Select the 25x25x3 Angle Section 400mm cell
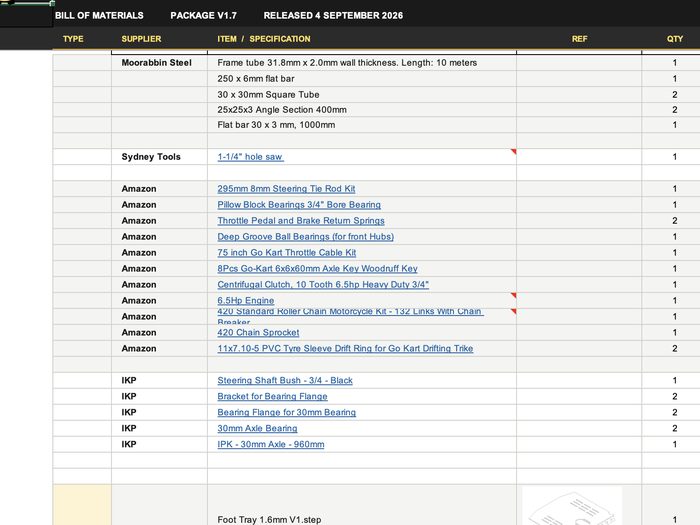This screenshot has height=525, width=700. tap(362, 110)
